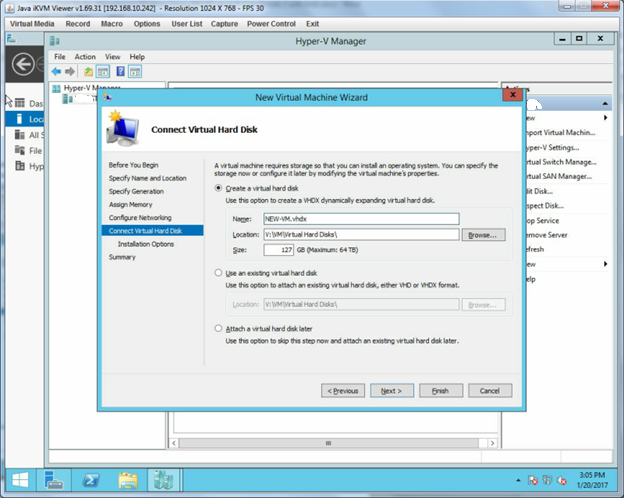Collapse the Actions pane section arrow
624x498 pixels.
605,104
